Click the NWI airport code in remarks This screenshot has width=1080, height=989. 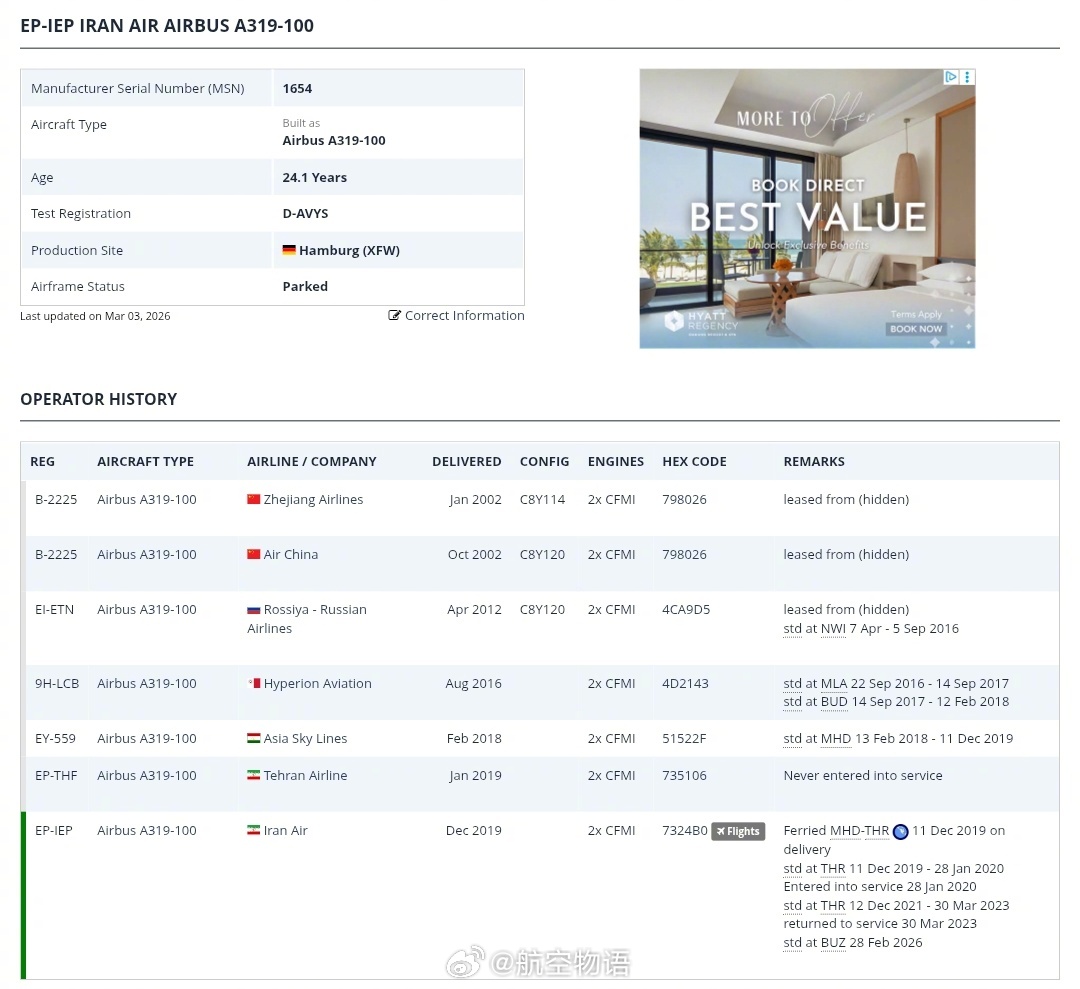coord(833,628)
